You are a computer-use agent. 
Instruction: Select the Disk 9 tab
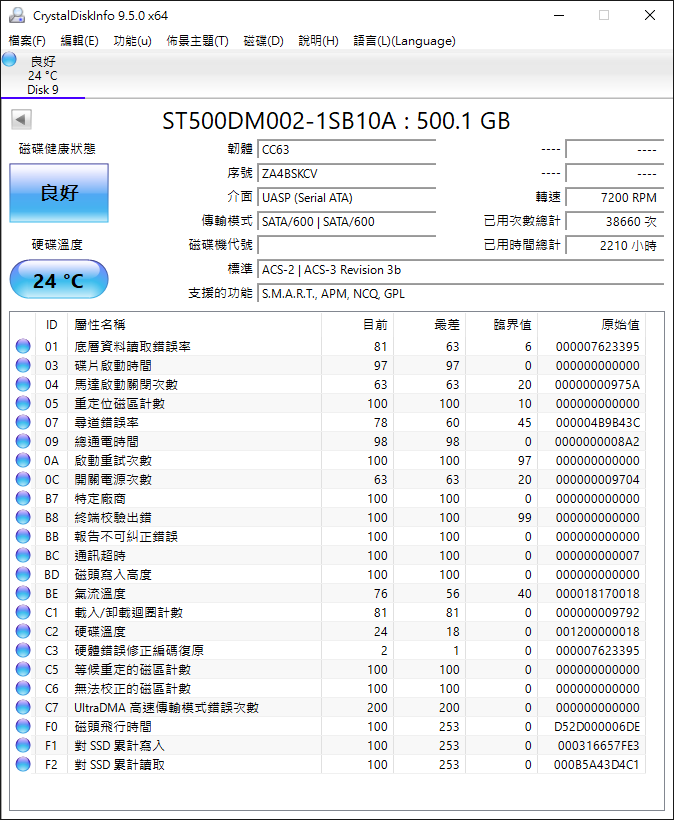tap(43, 75)
